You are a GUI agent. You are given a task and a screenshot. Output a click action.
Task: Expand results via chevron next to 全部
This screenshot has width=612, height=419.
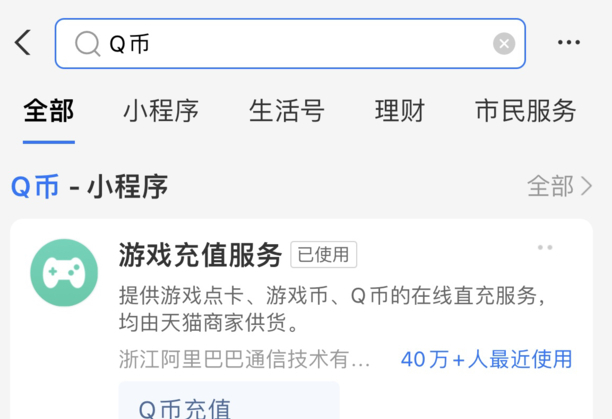(587, 186)
